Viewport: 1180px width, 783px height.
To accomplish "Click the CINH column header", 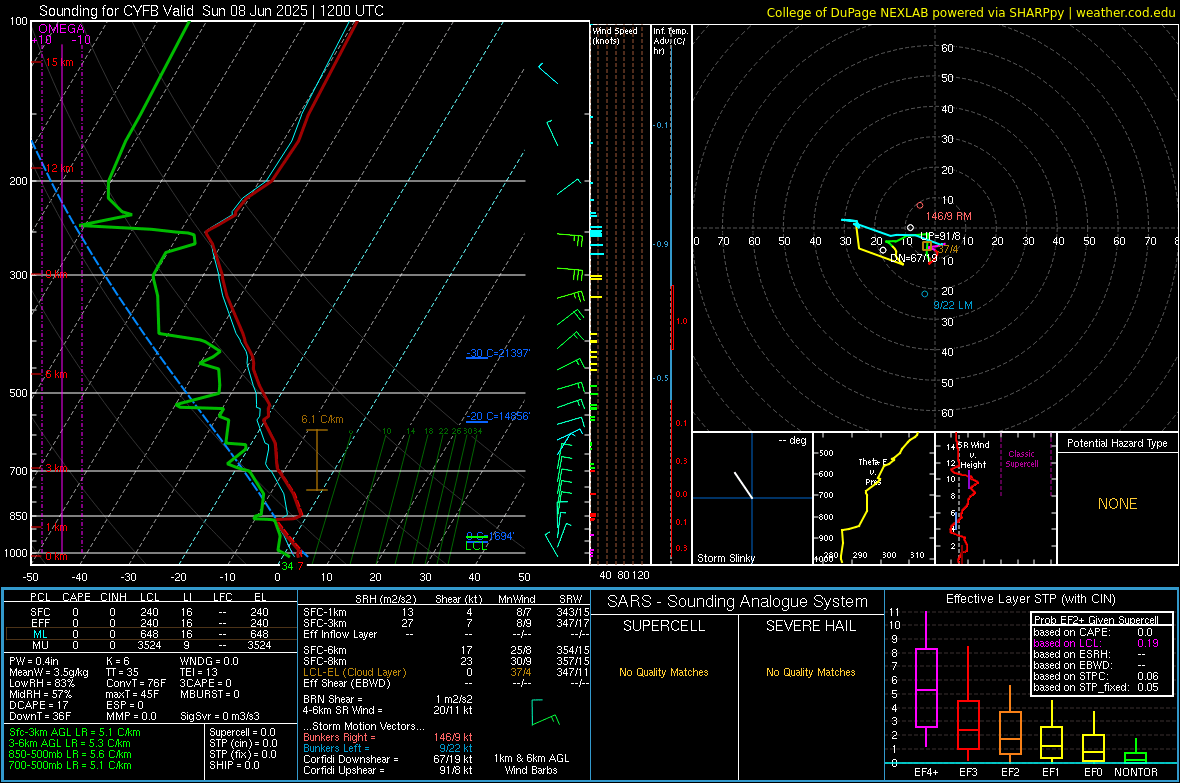I will pos(113,597).
